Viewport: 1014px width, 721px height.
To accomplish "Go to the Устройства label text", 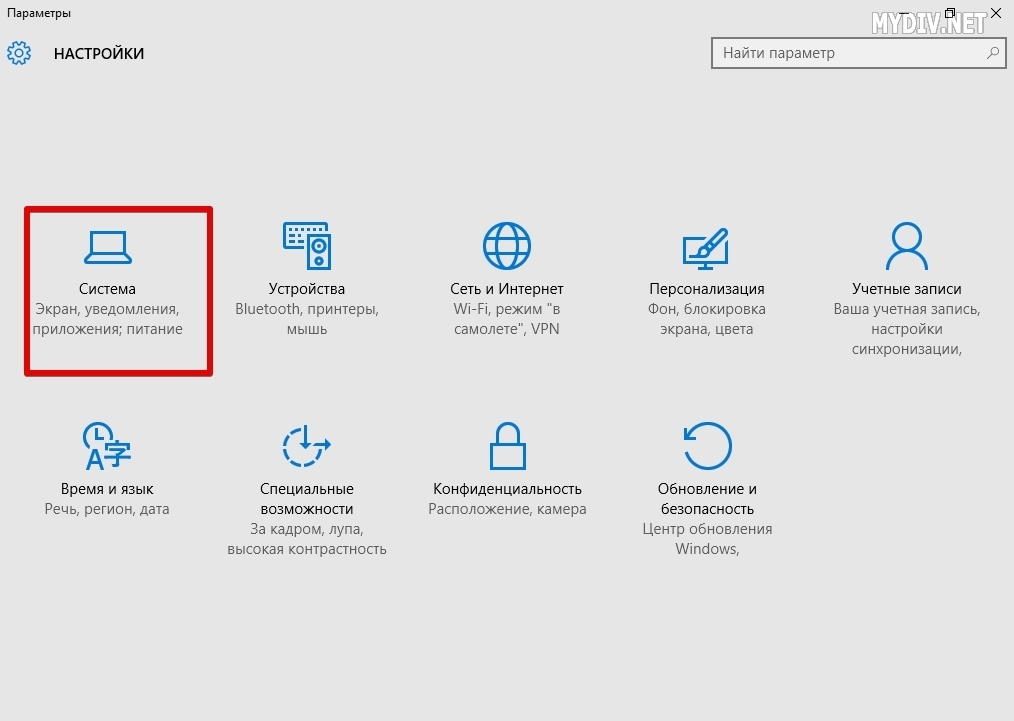I will tap(307, 289).
